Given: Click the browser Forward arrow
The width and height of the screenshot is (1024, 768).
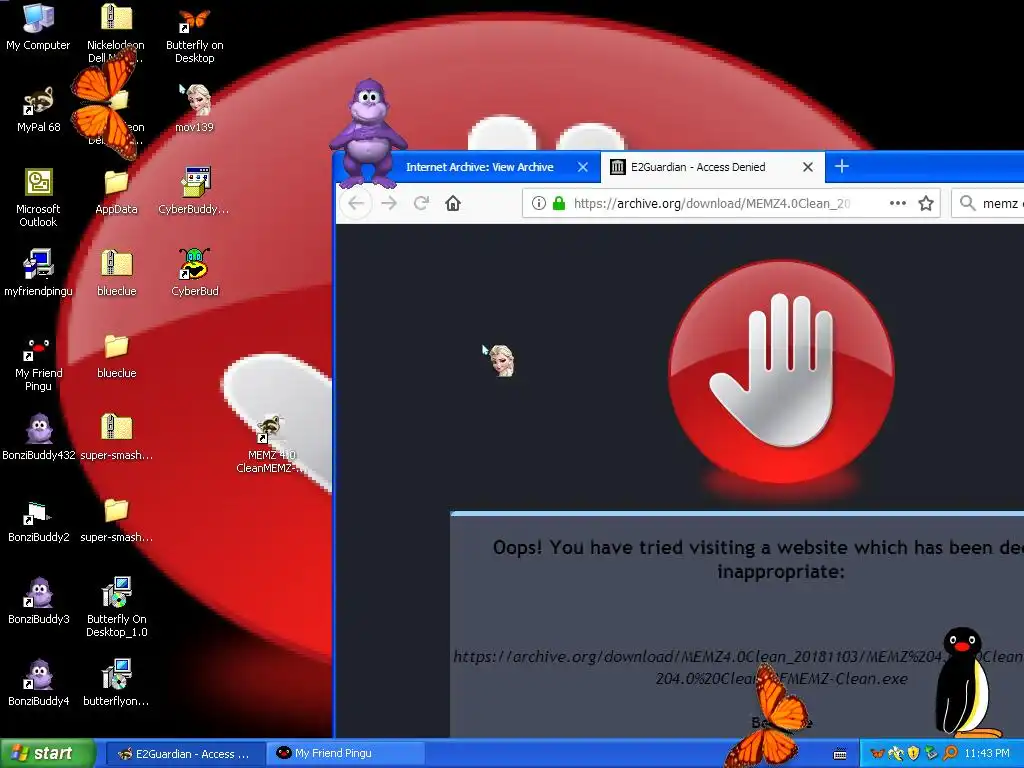Looking at the screenshot, I should [389, 203].
